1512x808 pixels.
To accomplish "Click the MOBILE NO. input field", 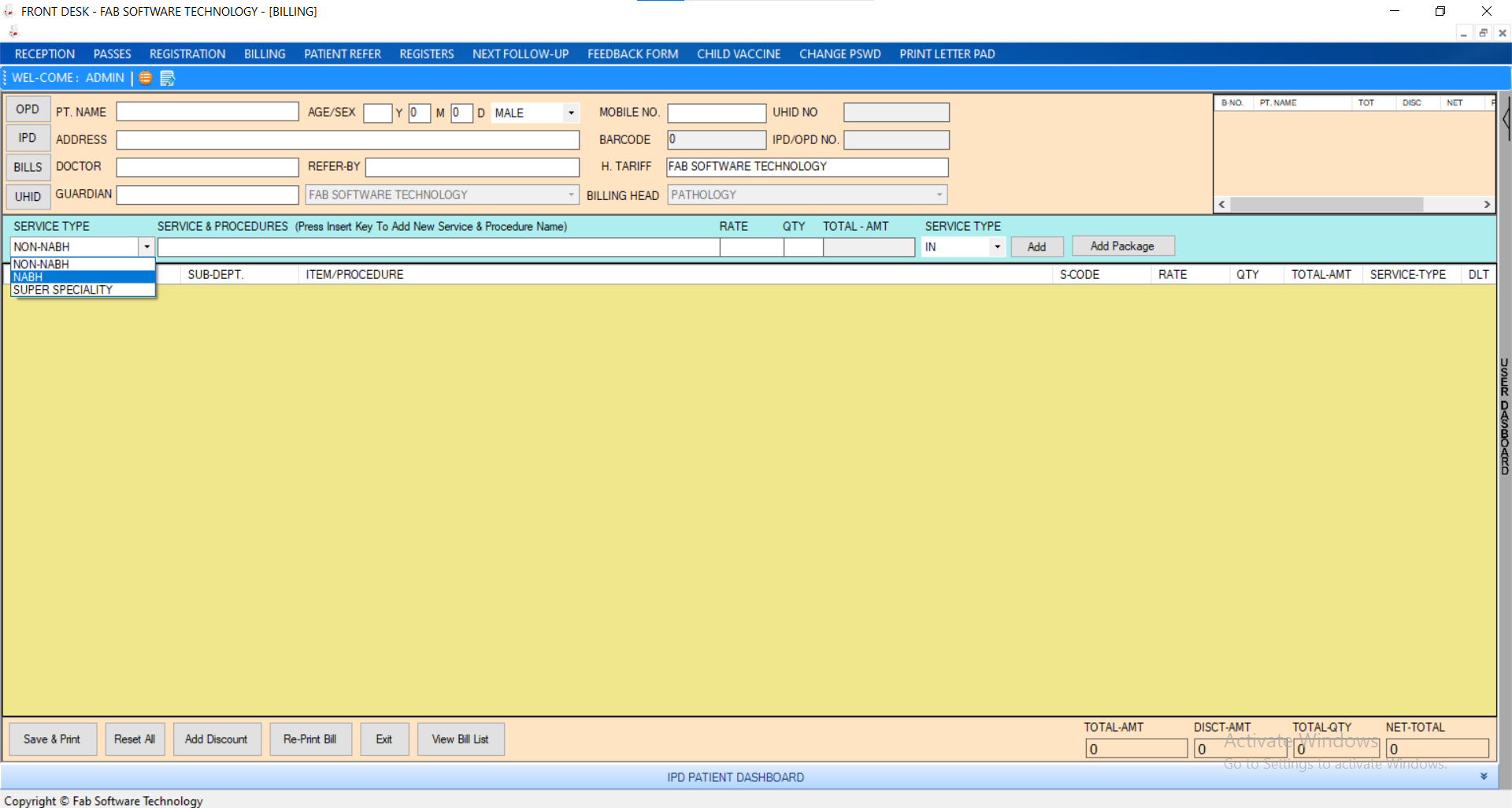I will [717, 113].
